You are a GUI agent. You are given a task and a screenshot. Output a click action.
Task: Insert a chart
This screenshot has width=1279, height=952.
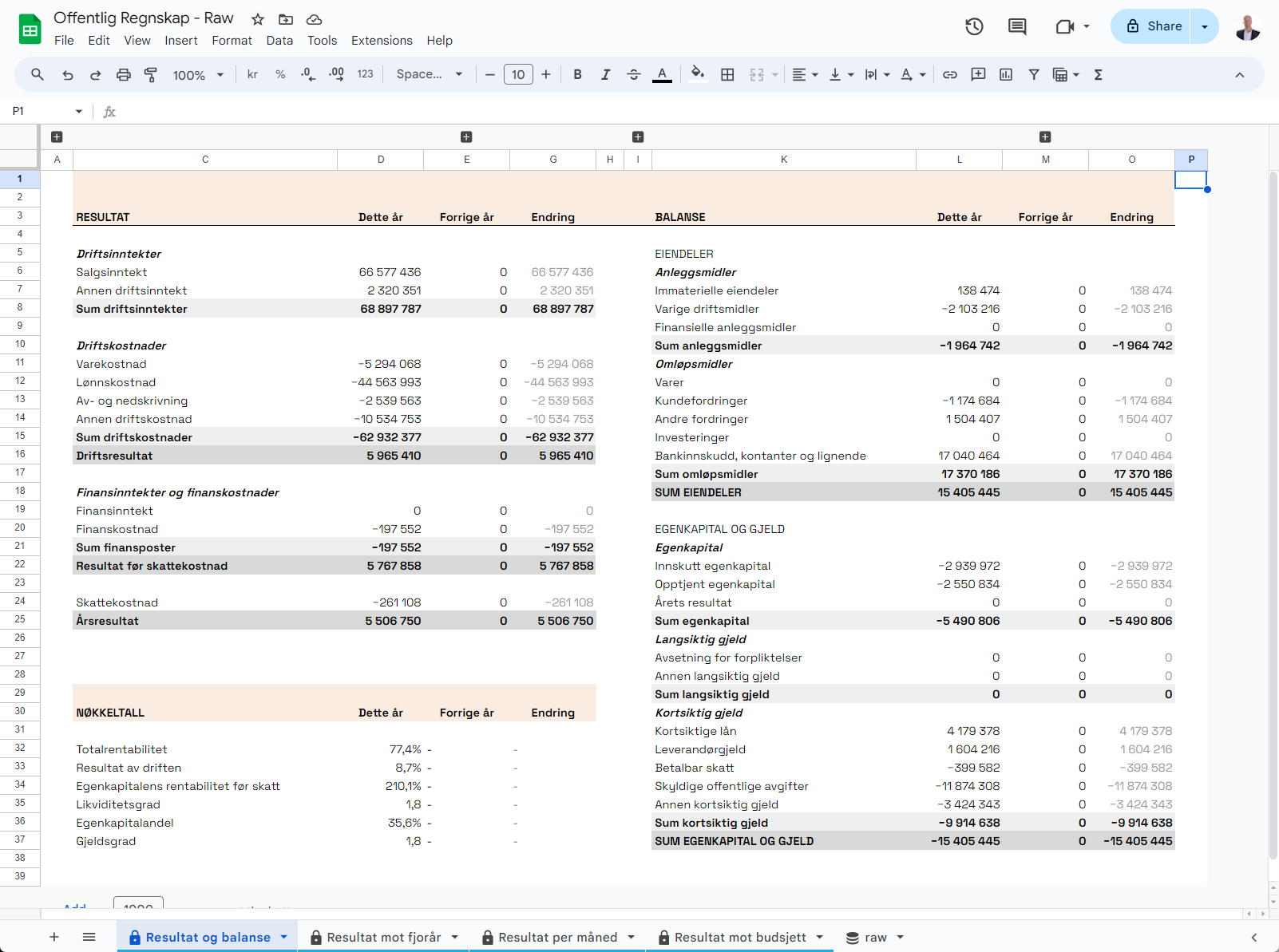1006,74
